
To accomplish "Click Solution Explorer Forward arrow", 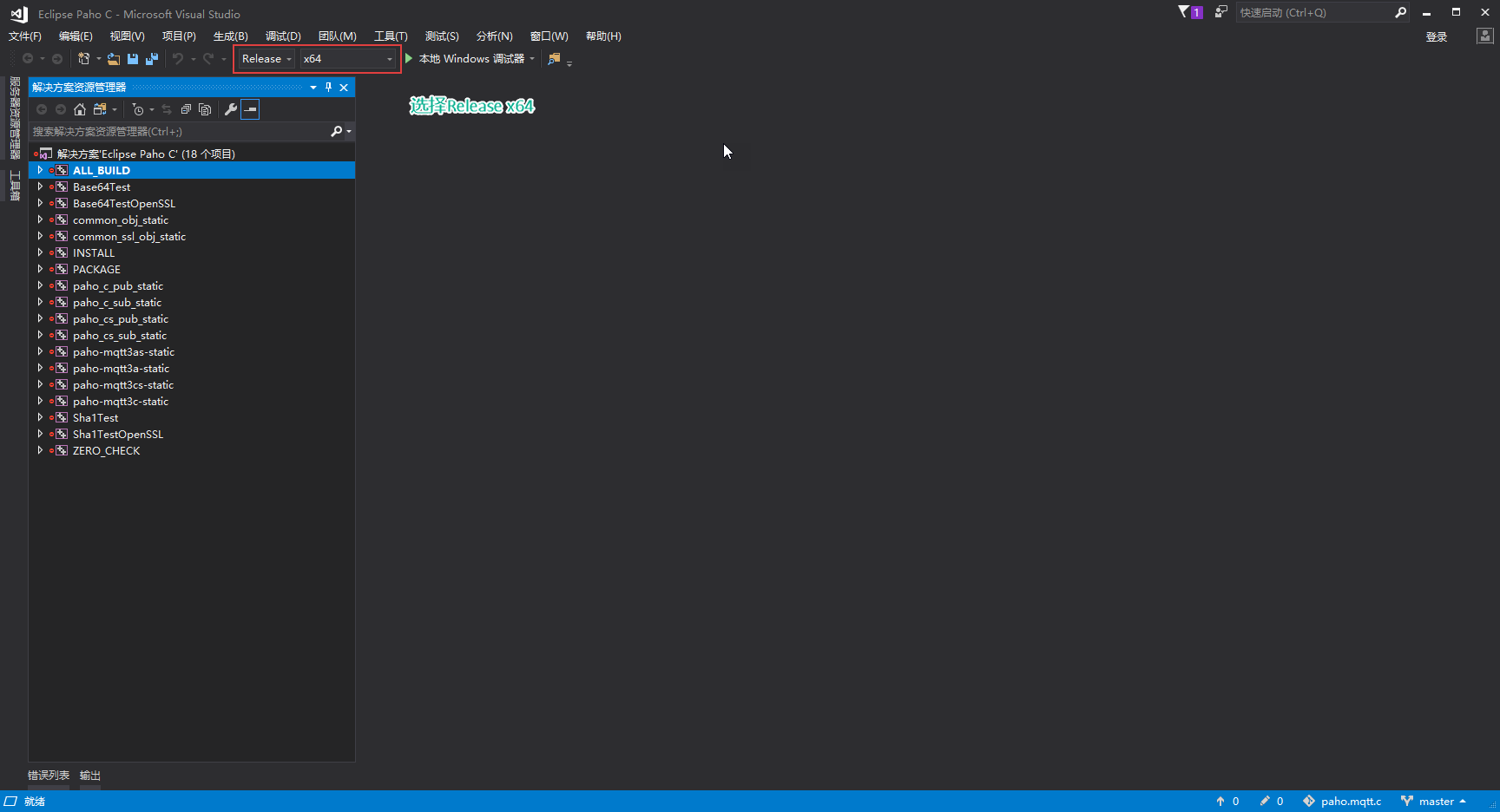I will coord(61,109).
